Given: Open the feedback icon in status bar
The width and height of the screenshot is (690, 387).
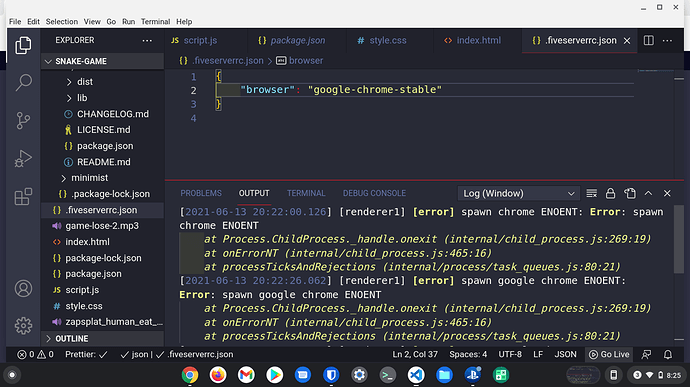Looking at the screenshot, I should point(646,354).
